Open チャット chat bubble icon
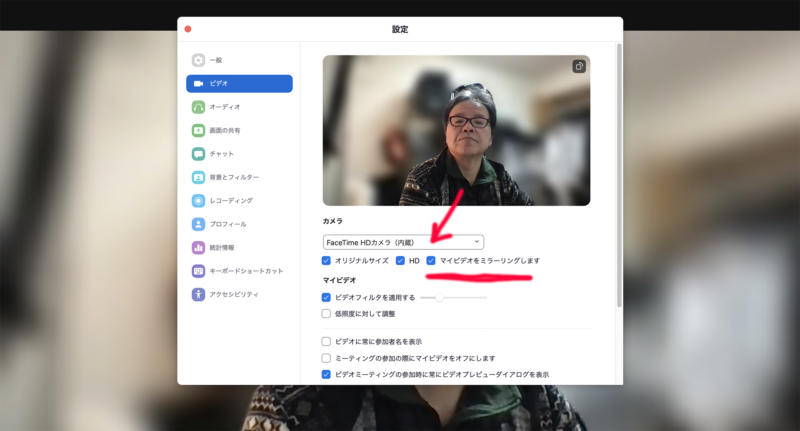Image resolution: width=800 pixels, height=431 pixels. (x=198, y=154)
